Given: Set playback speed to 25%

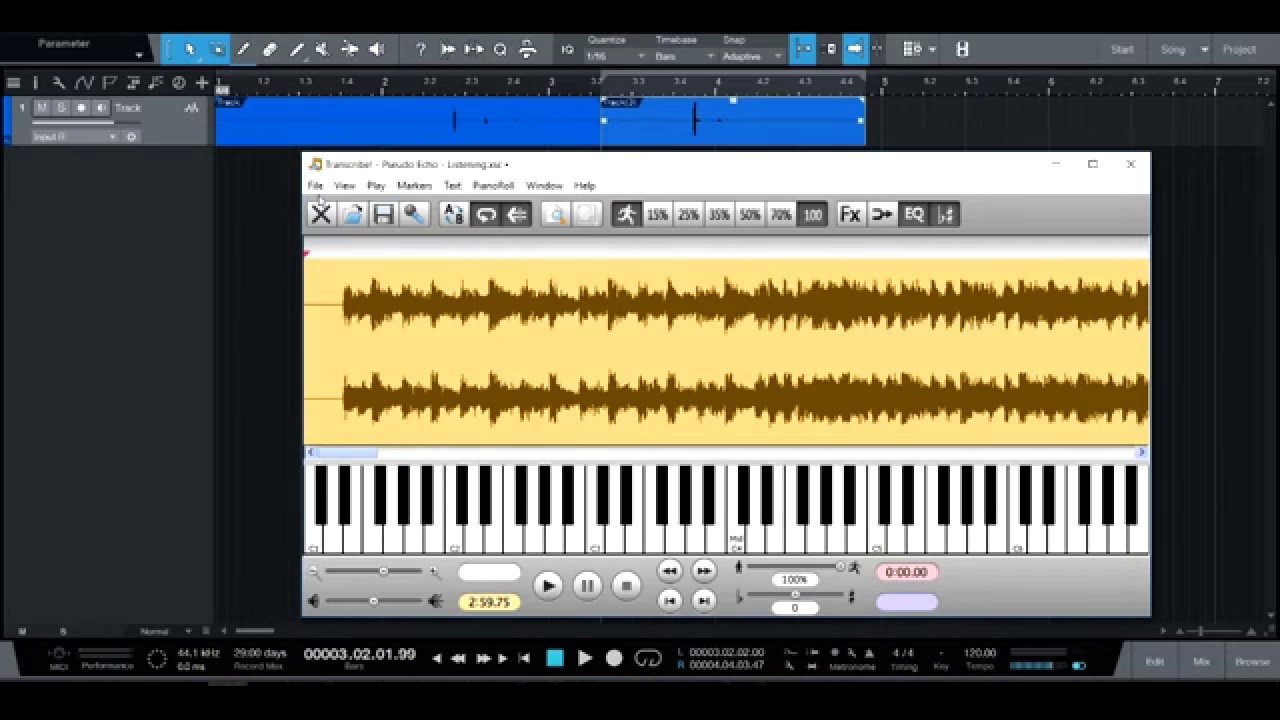Looking at the screenshot, I should pyautogui.click(x=688, y=214).
